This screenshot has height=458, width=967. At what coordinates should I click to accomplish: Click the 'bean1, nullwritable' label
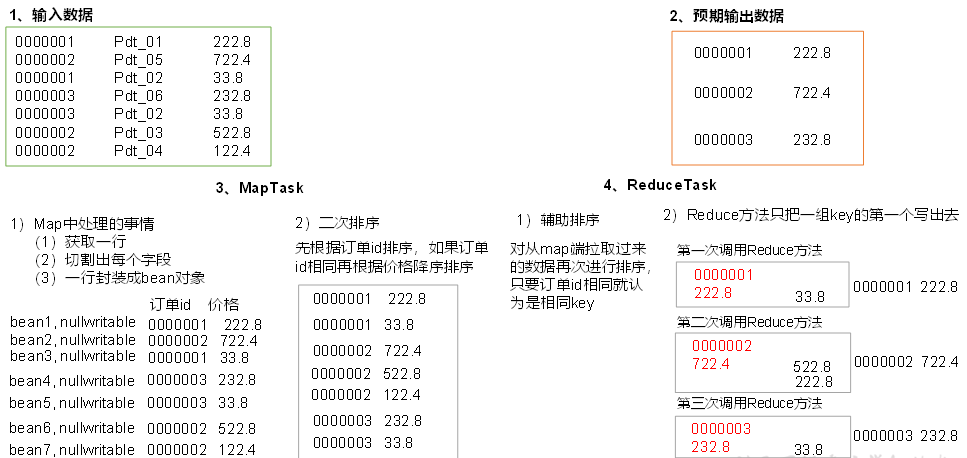click(x=73, y=322)
